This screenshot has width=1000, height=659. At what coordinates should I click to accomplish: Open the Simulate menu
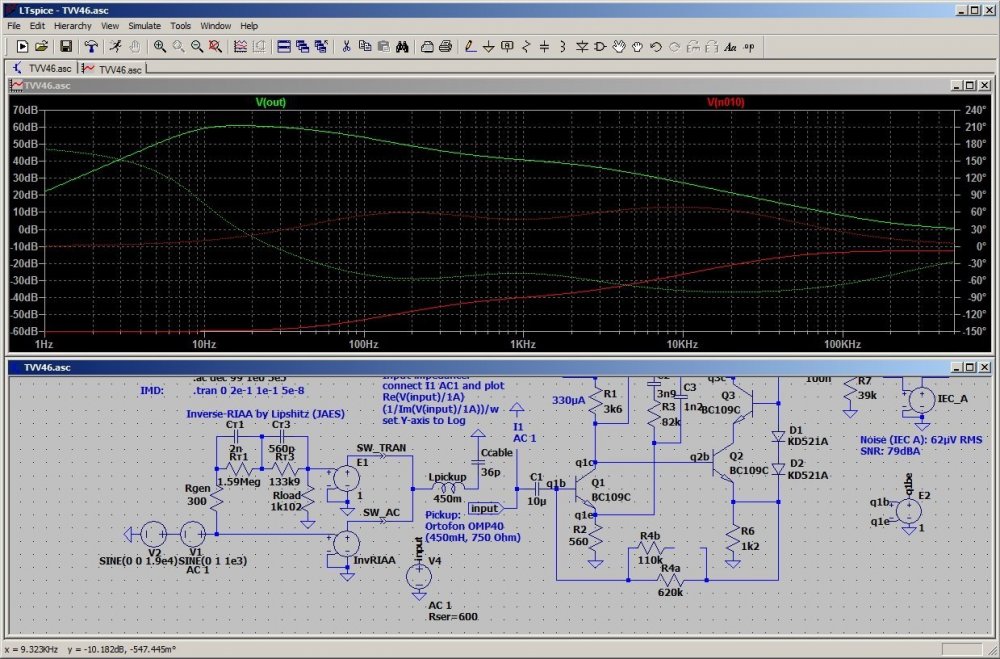point(144,25)
